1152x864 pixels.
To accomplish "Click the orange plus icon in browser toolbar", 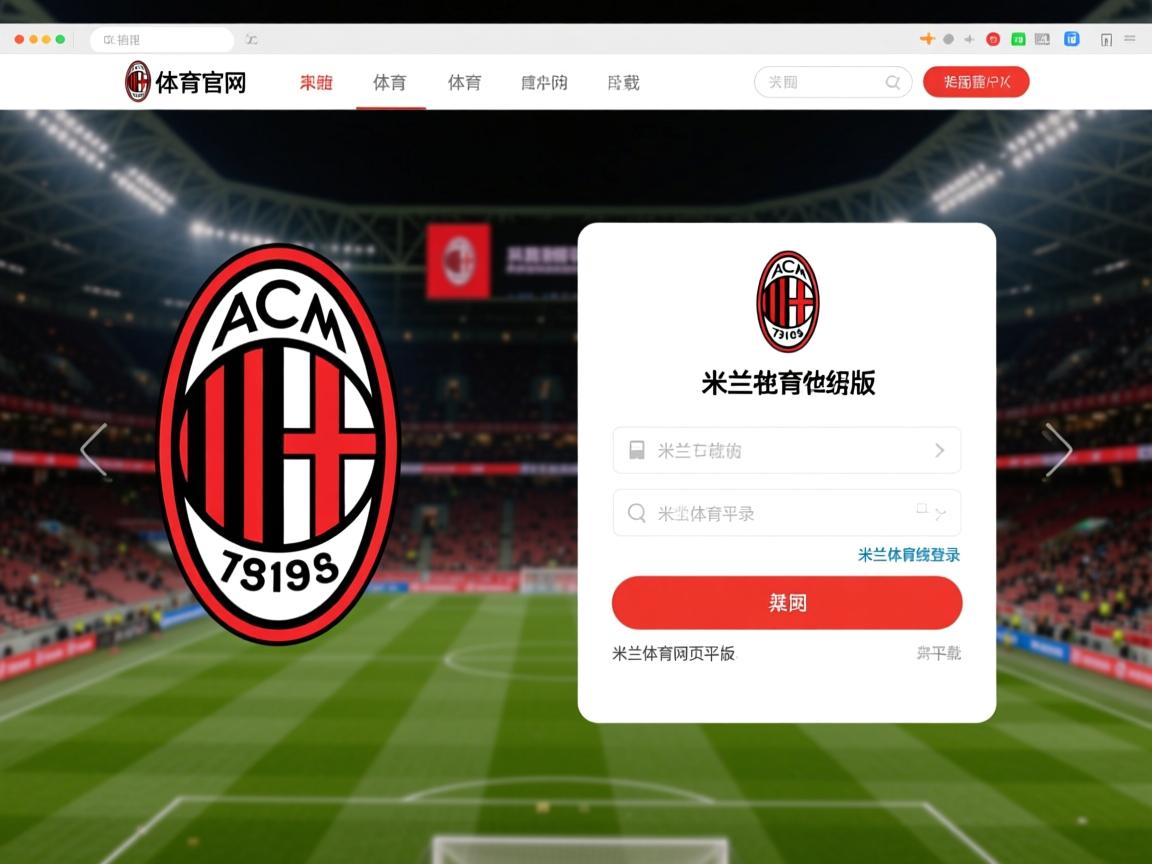I will [x=927, y=39].
